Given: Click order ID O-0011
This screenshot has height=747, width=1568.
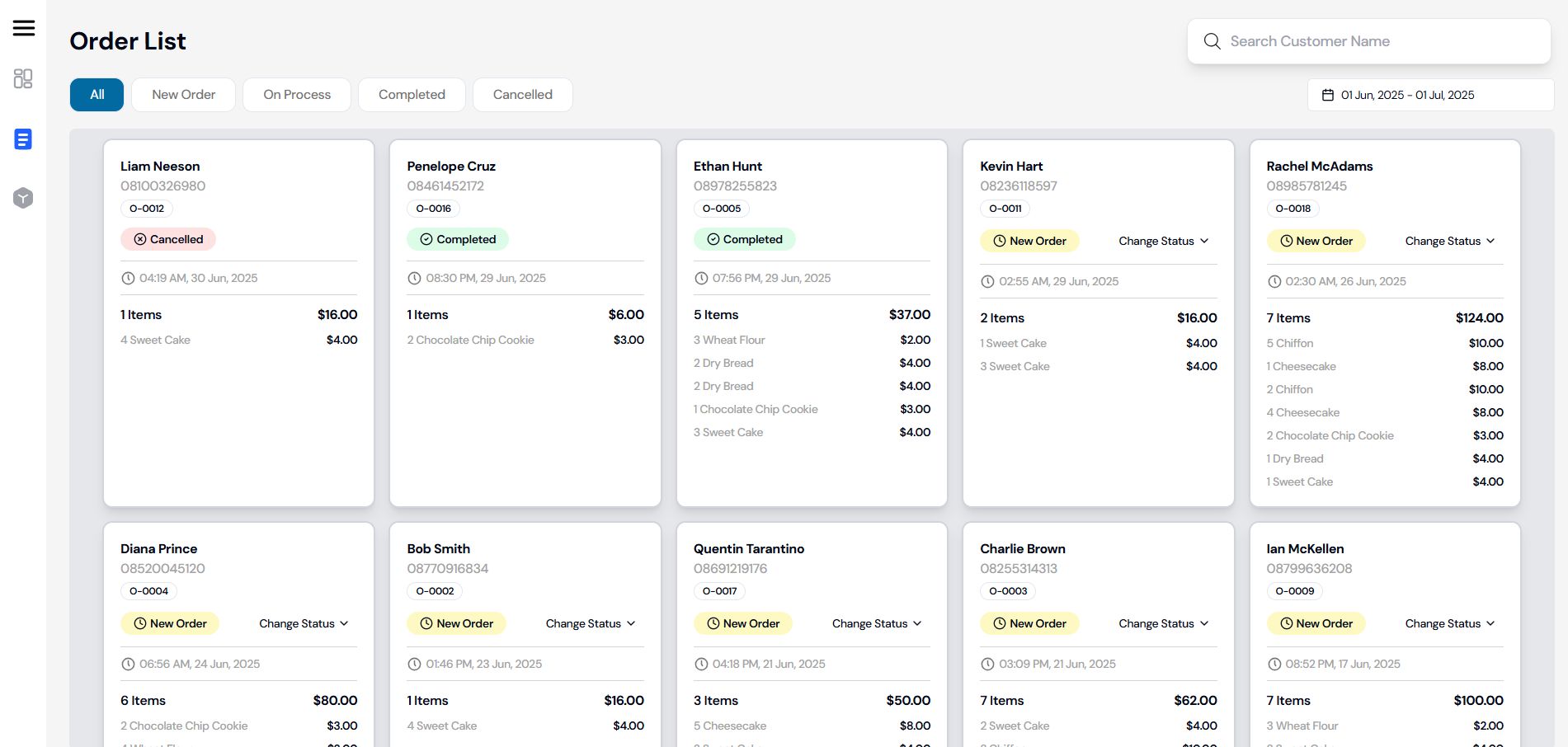Looking at the screenshot, I should pos(1005,209).
